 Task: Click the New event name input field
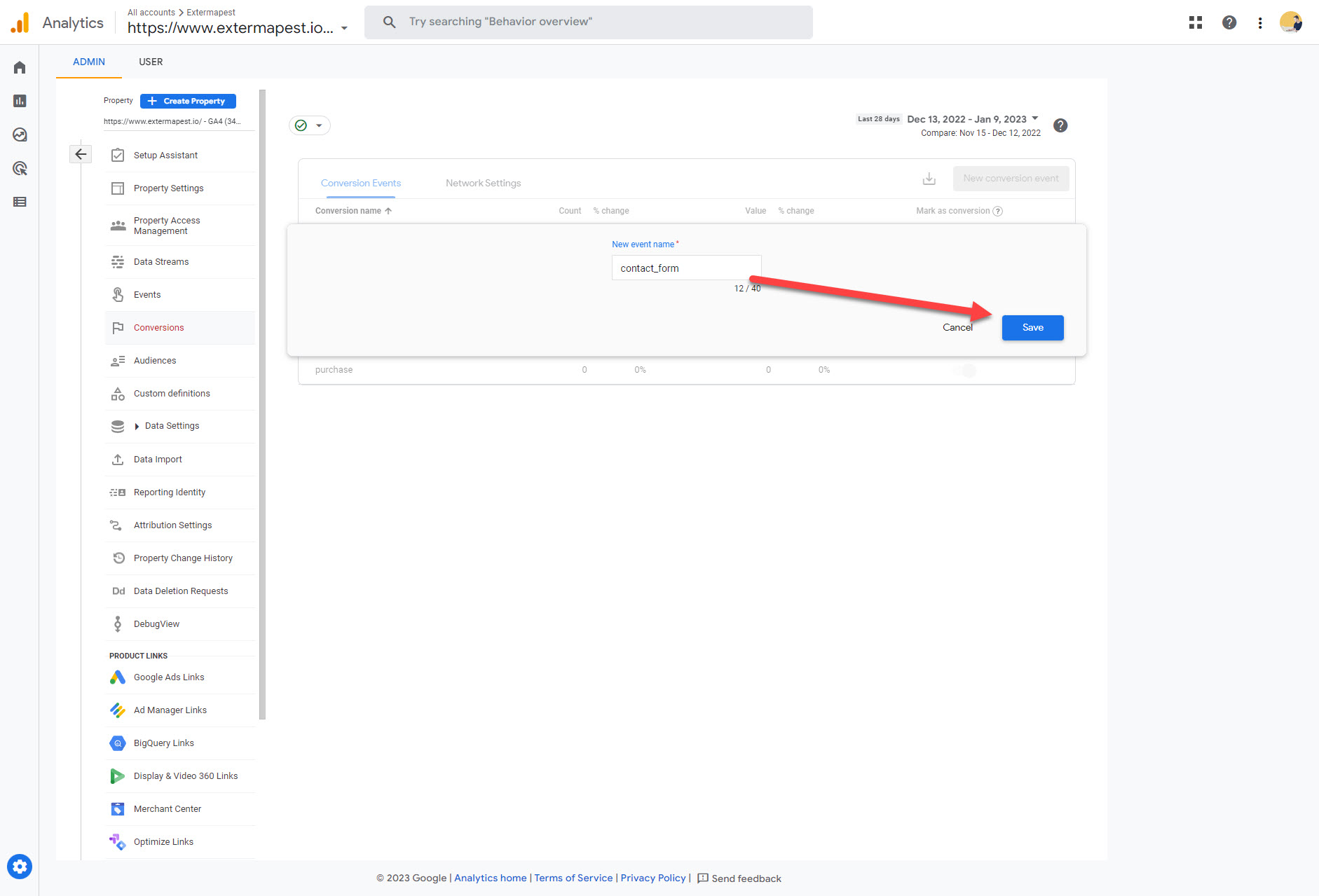(x=685, y=268)
